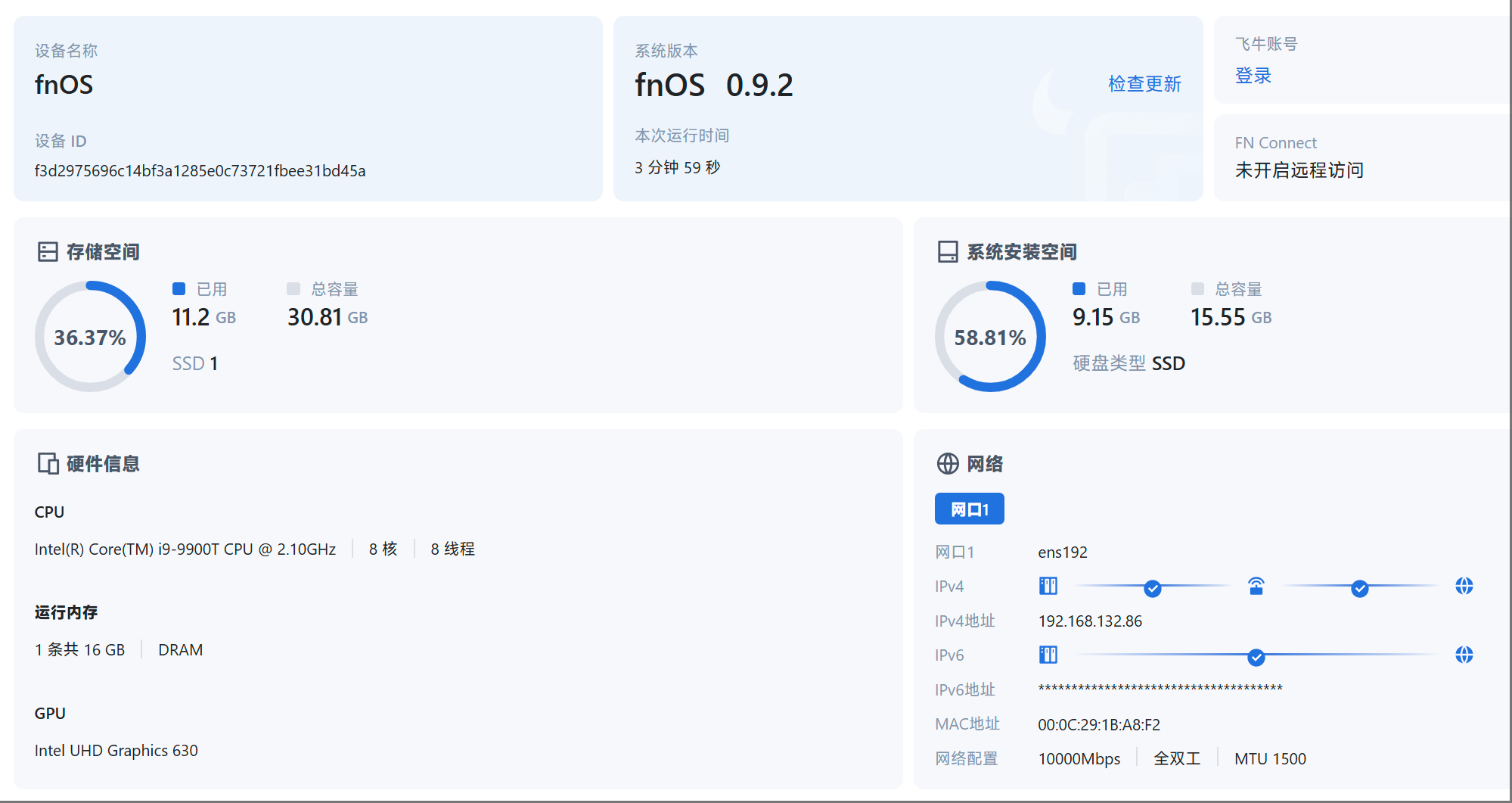The width and height of the screenshot is (1512, 803).
Task: Click the DRAM label
Action: coord(181,650)
